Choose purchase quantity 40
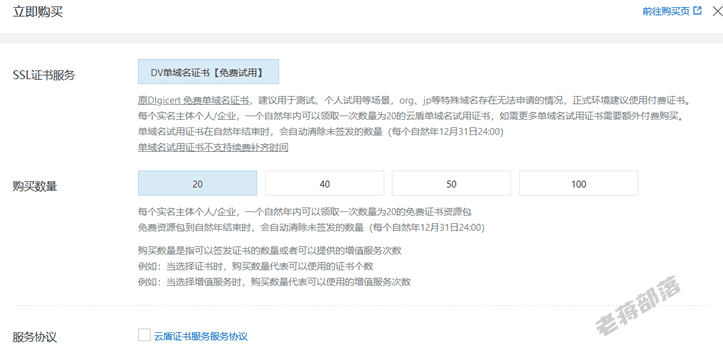This screenshot has height=360, width=723. (325, 183)
